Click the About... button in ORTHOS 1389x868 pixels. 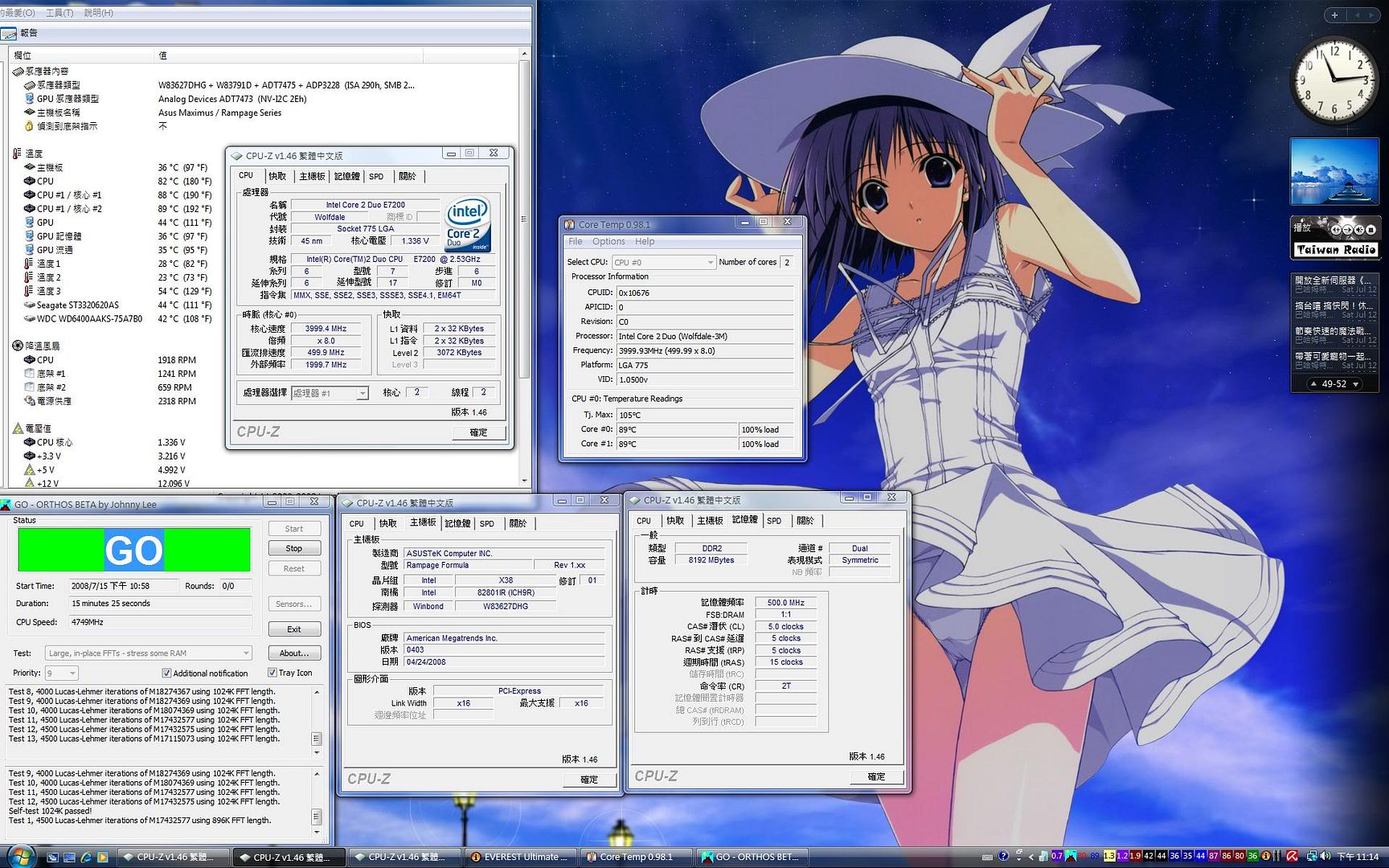tap(294, 653)
